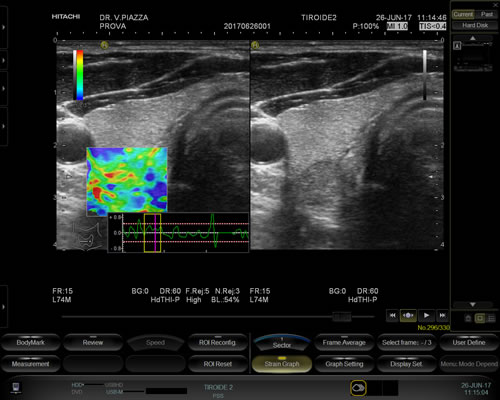Play the cine loop

426,315
